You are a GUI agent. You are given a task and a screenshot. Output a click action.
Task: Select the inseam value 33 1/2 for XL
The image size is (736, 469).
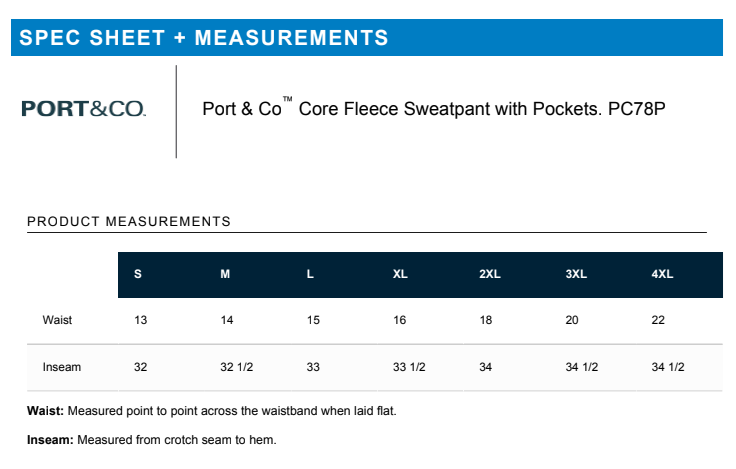click(x=409, y=367)
